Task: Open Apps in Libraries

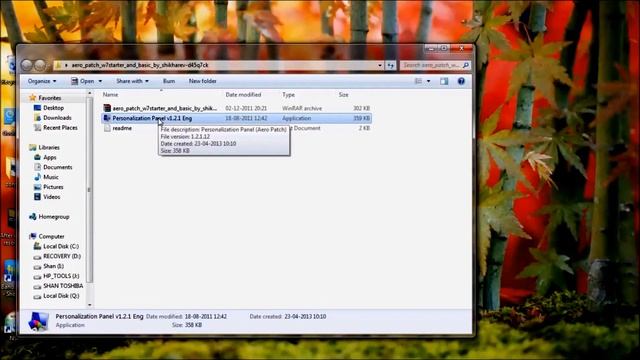Action: [x=50, y=158]
